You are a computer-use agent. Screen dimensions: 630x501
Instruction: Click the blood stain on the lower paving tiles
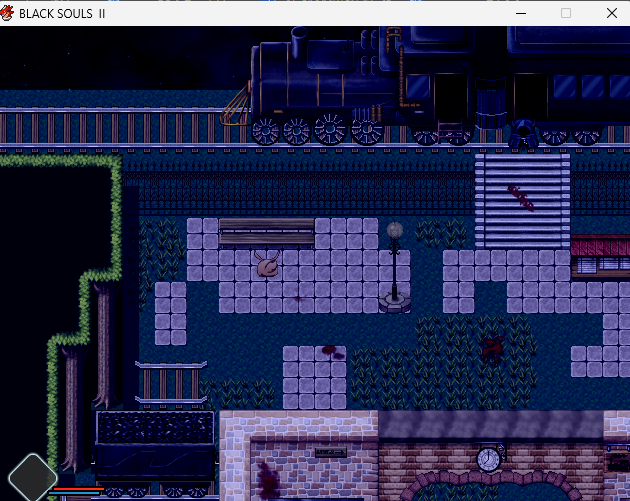pos(333,352)
